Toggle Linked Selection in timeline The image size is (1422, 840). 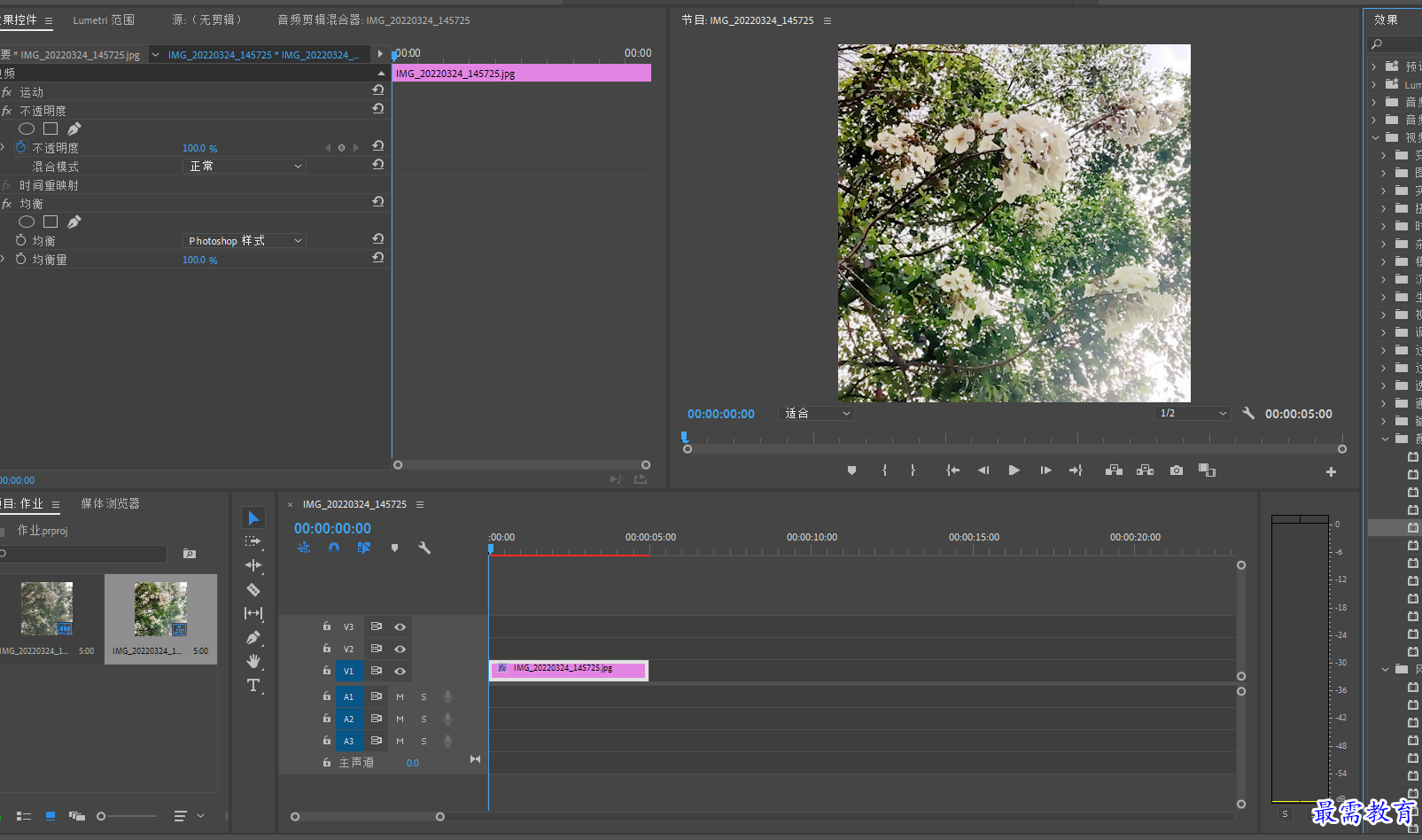point(364,548)
